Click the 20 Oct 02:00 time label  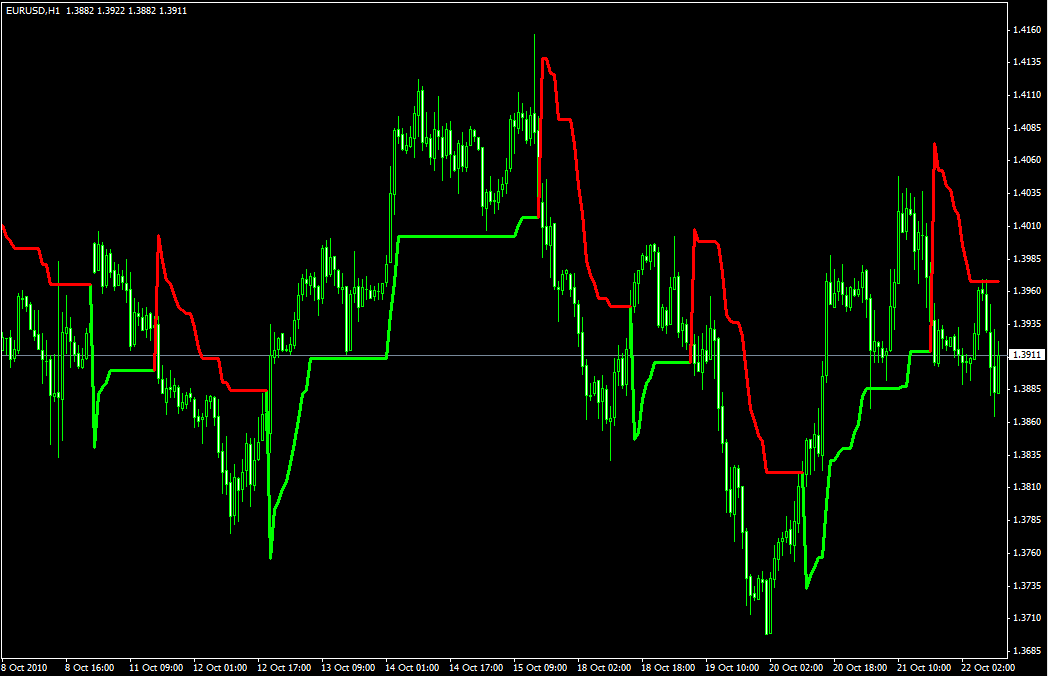796,667
